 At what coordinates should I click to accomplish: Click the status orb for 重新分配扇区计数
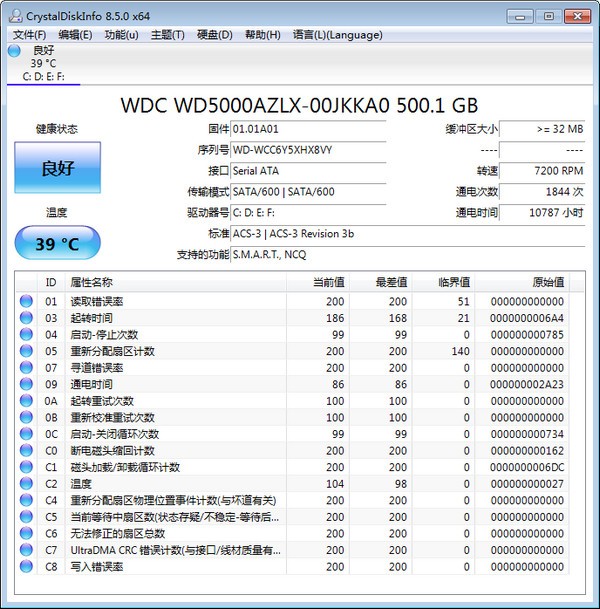[26, 351]
